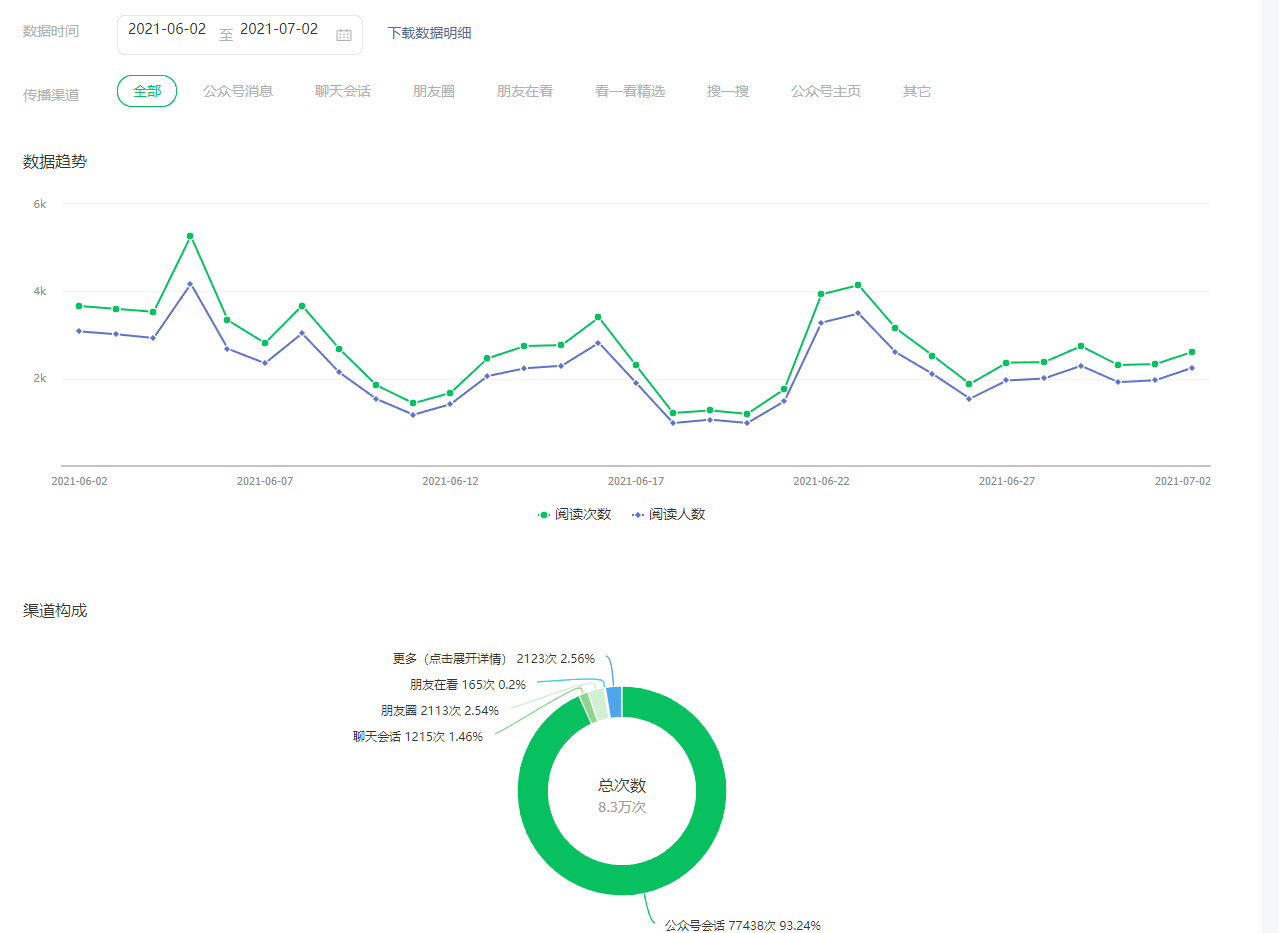1279x933 pixels.
Task: Click the blue 更多 slice of donut
Action: point(614,702)
